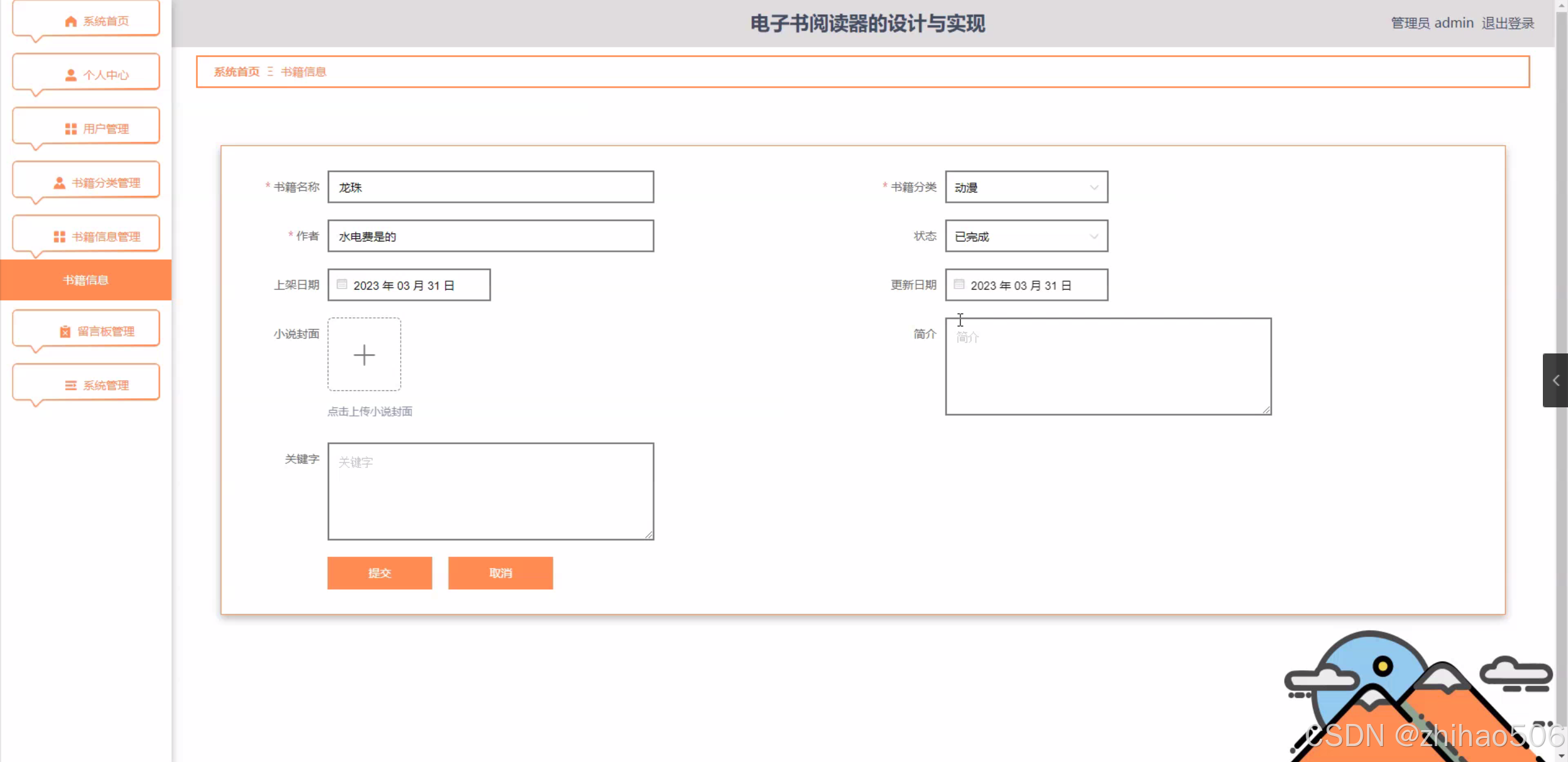The image size is (1568, 762).
Task: Click the grid icon beside 书籍信息管理
Action: click(x=59, y=236)
